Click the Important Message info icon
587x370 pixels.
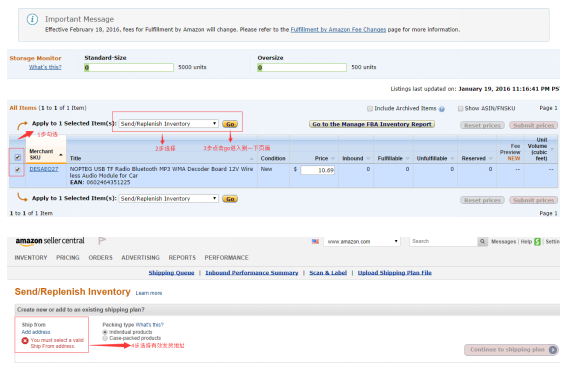[x=32, y=19]
